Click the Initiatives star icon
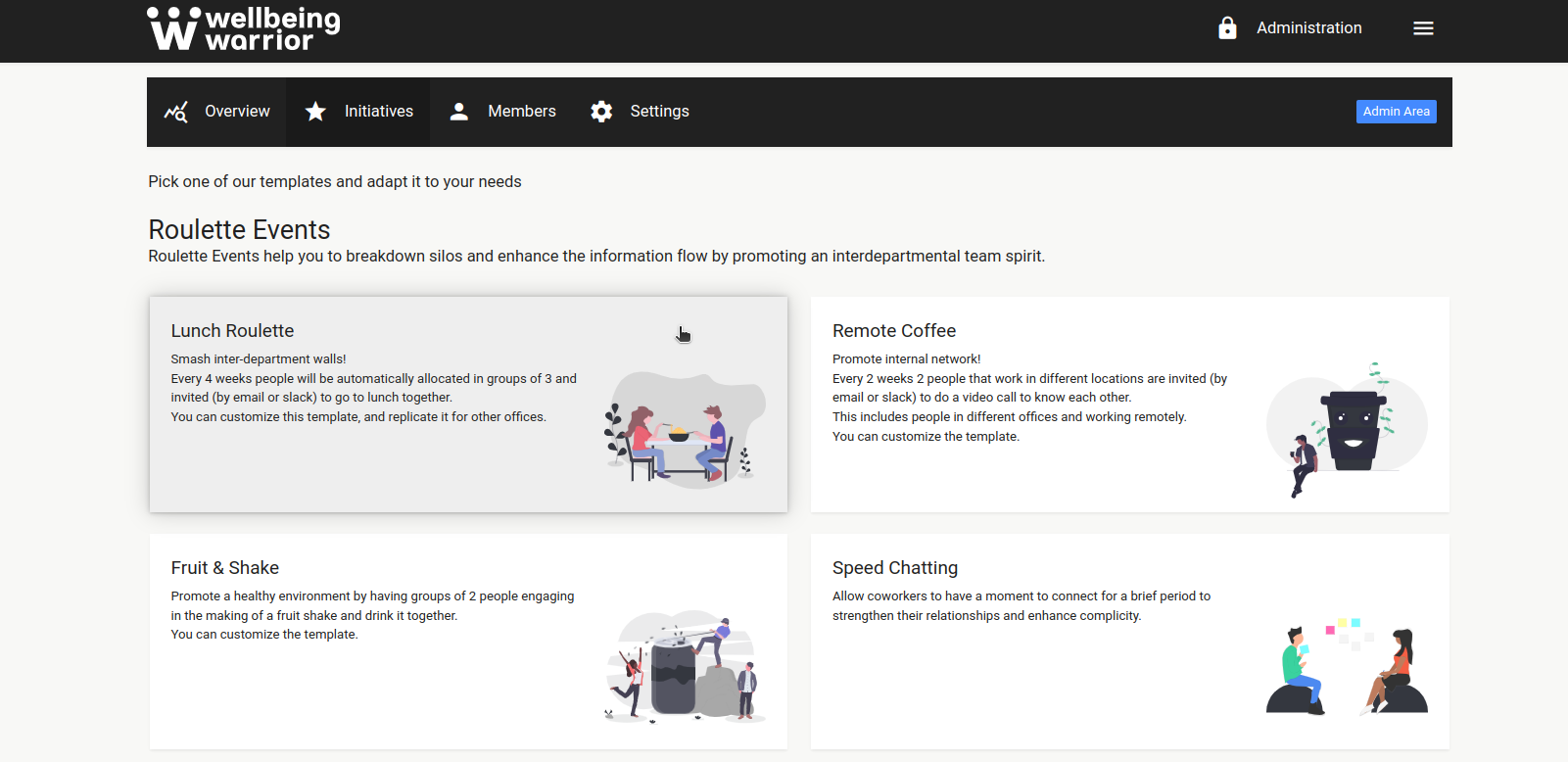 point(315,112)
